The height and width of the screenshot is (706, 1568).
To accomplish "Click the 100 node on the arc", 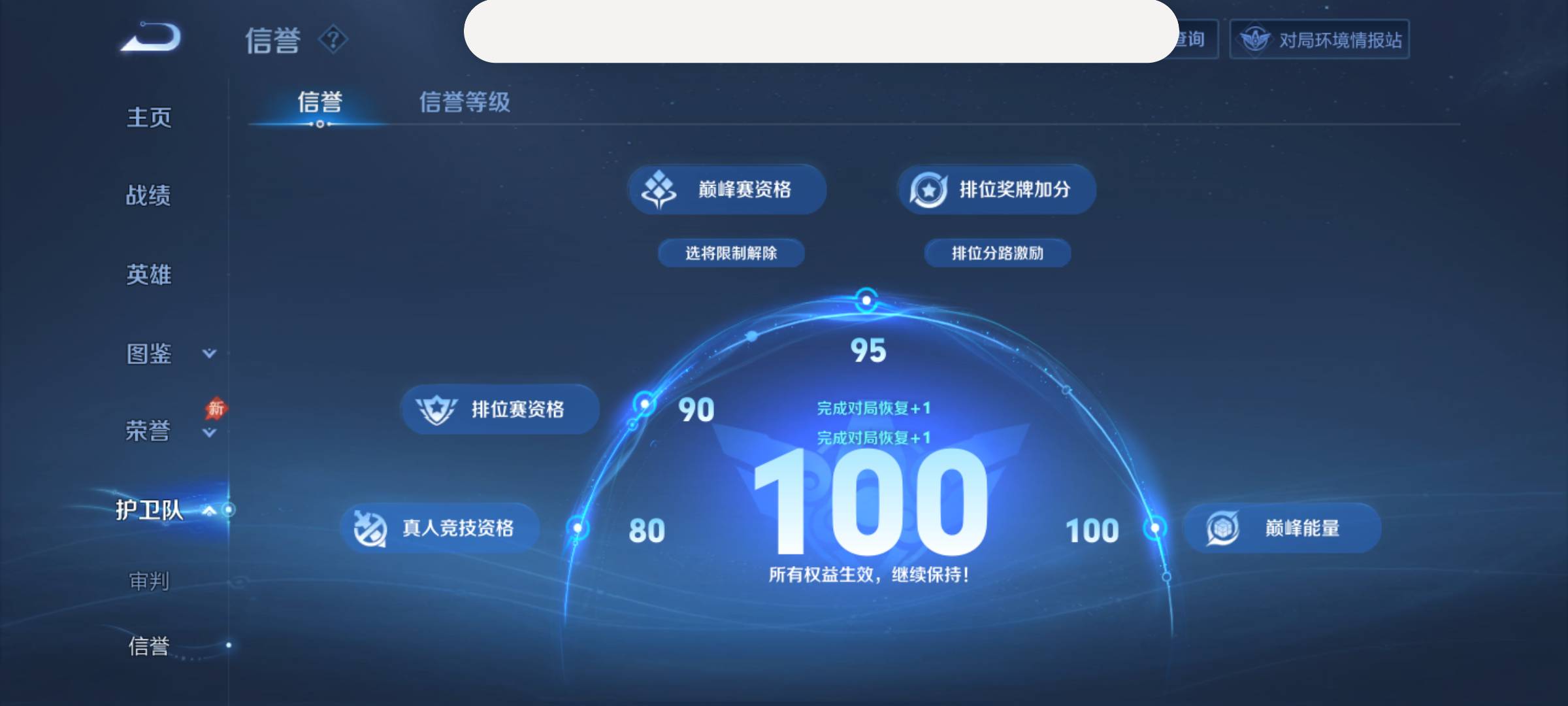I will (x=1155, y=528).
